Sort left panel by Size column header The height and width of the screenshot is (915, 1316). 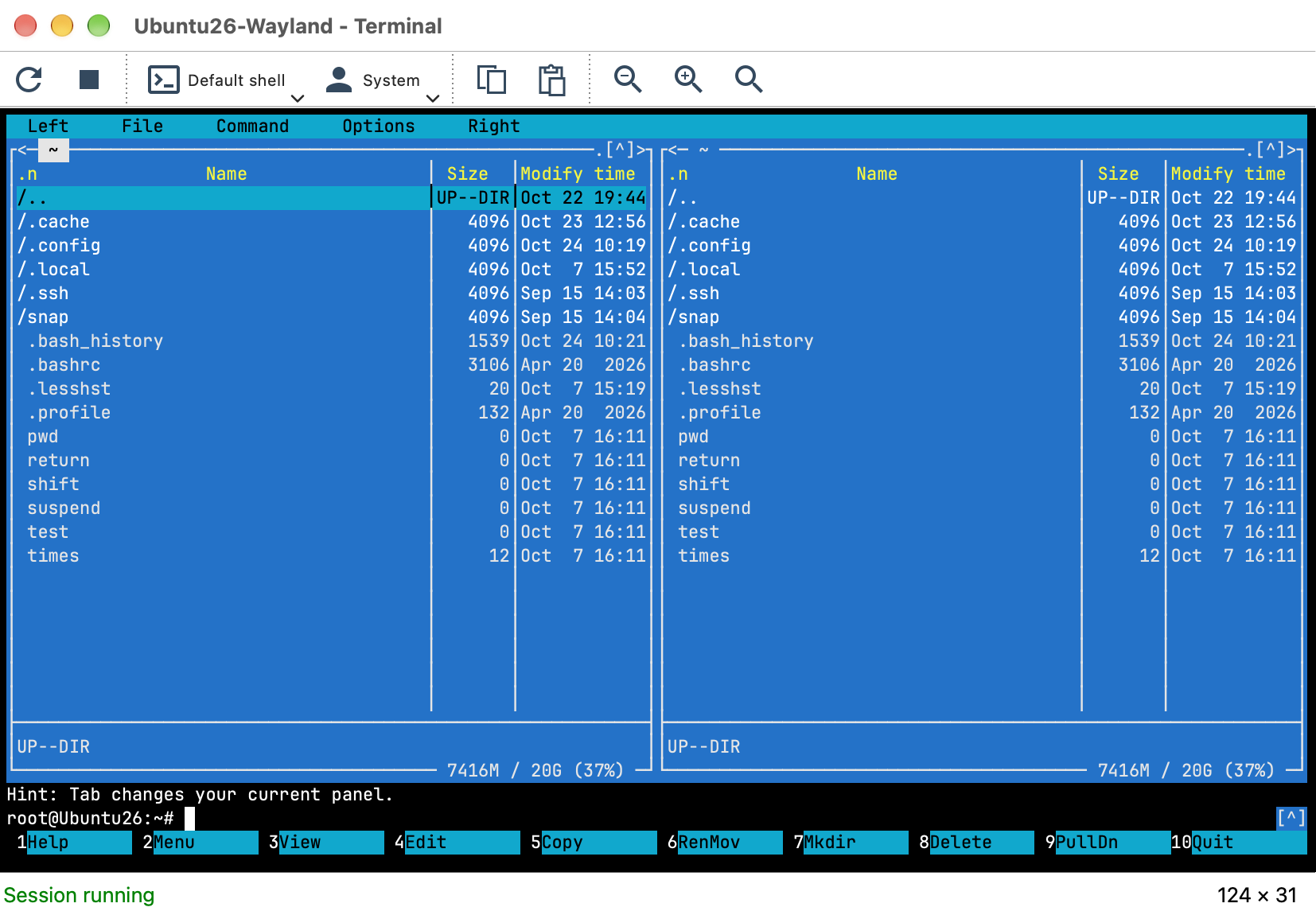tap(467, 173)
